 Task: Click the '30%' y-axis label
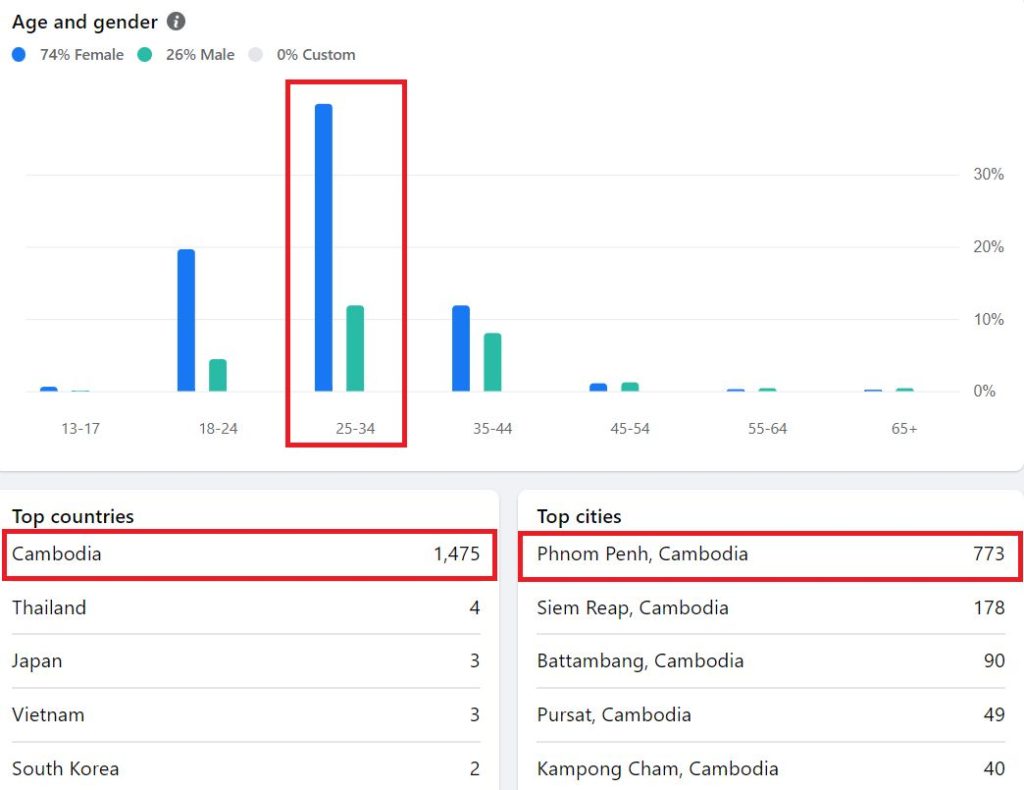click(x=989, y=174)
